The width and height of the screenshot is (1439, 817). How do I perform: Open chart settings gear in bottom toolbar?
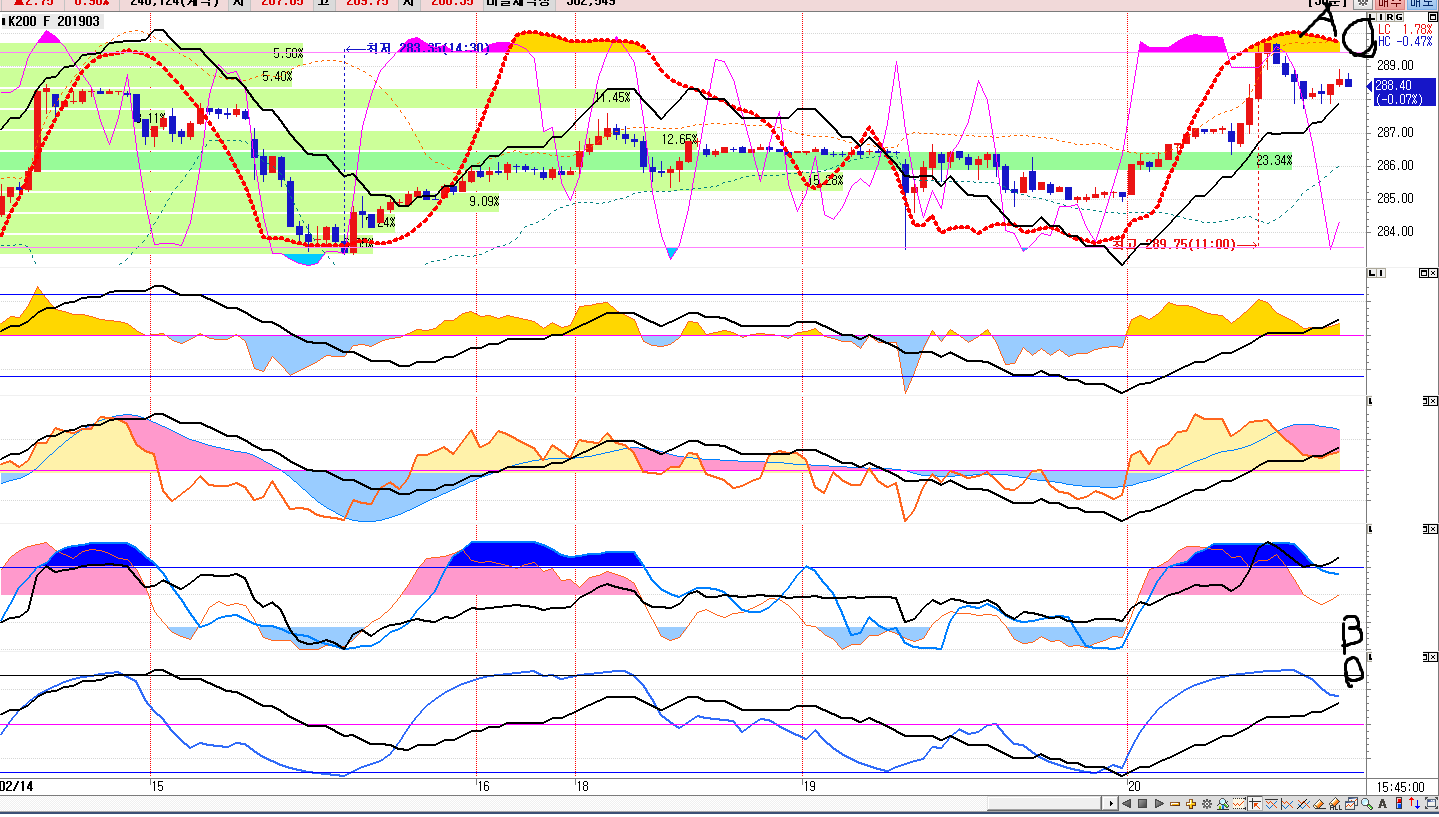pos(1207,804)
